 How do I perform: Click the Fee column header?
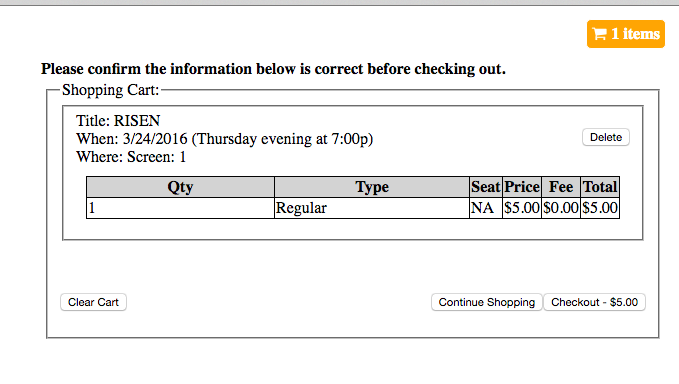(561, 187)
